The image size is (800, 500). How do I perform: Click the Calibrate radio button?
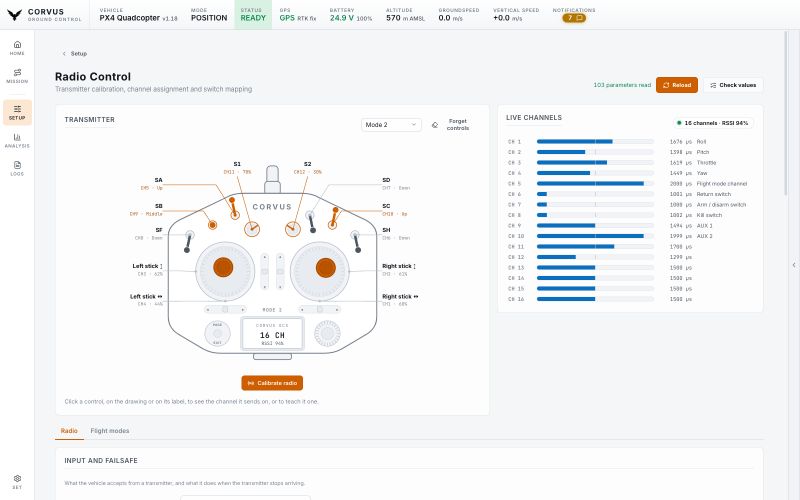(x=272, y=383)
